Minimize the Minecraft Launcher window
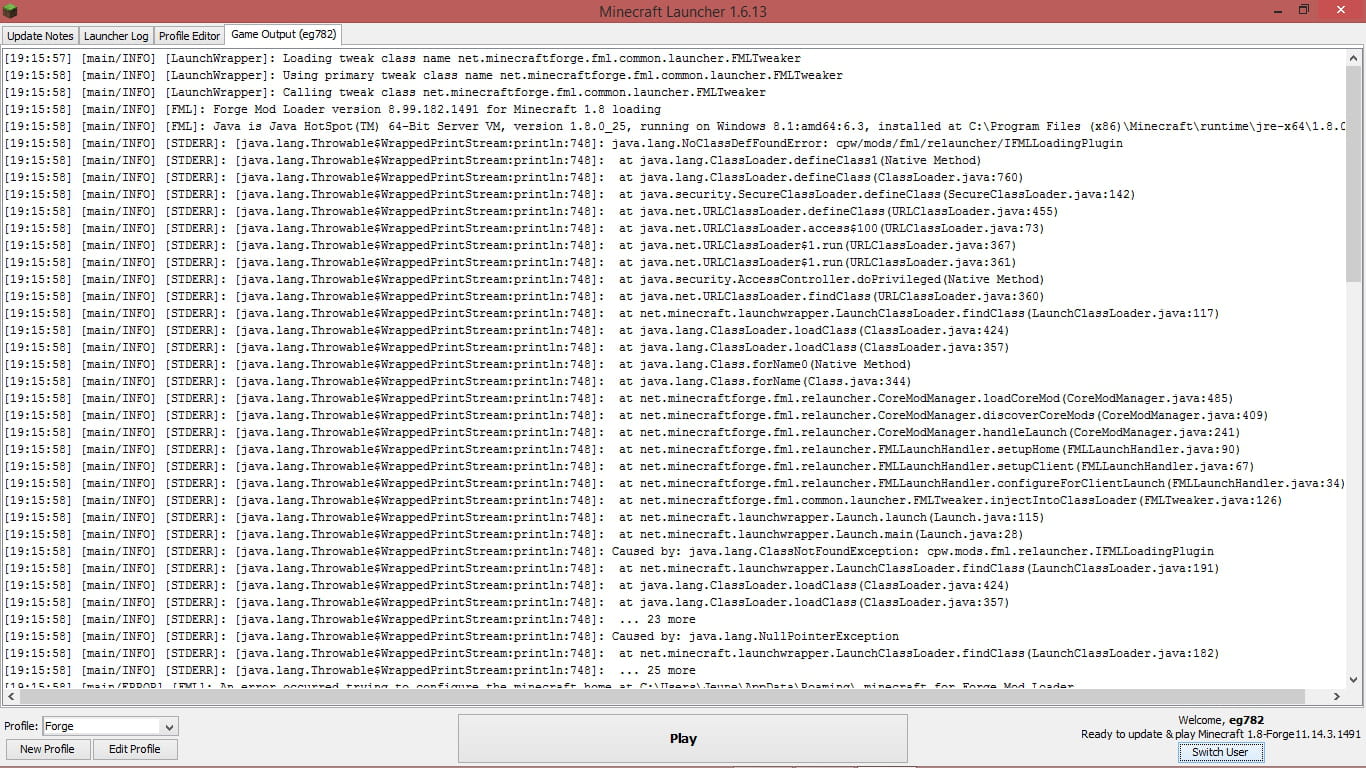The image size is (1366, 768). 1276,10
